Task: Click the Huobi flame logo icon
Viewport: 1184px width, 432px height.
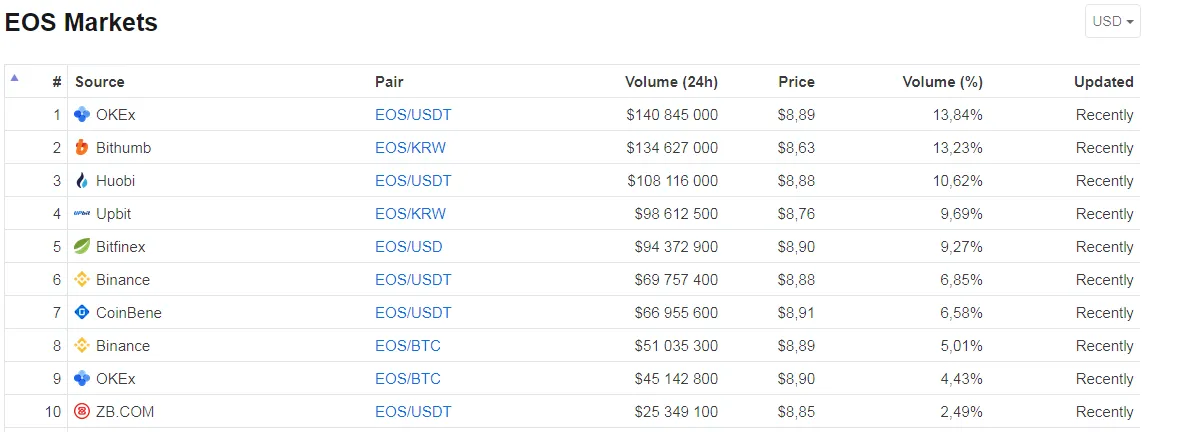Action: click(82, 181)
